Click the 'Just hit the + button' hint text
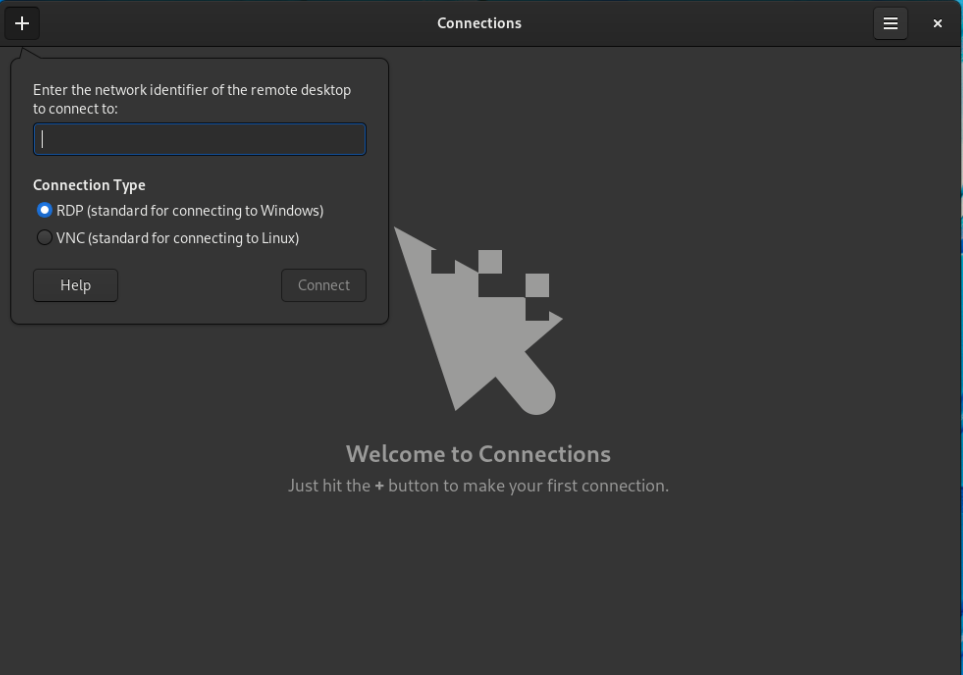963x675 pixels. [478, 486]
